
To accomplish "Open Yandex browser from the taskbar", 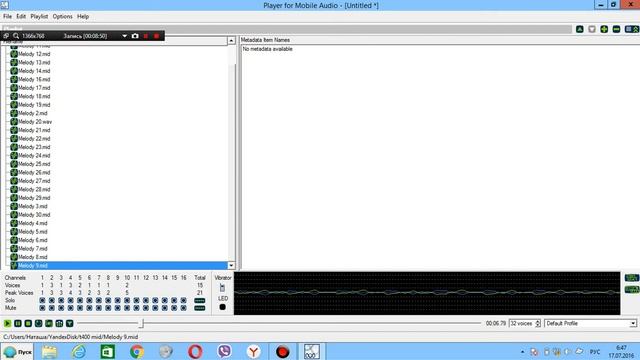I will click(253, 351).
